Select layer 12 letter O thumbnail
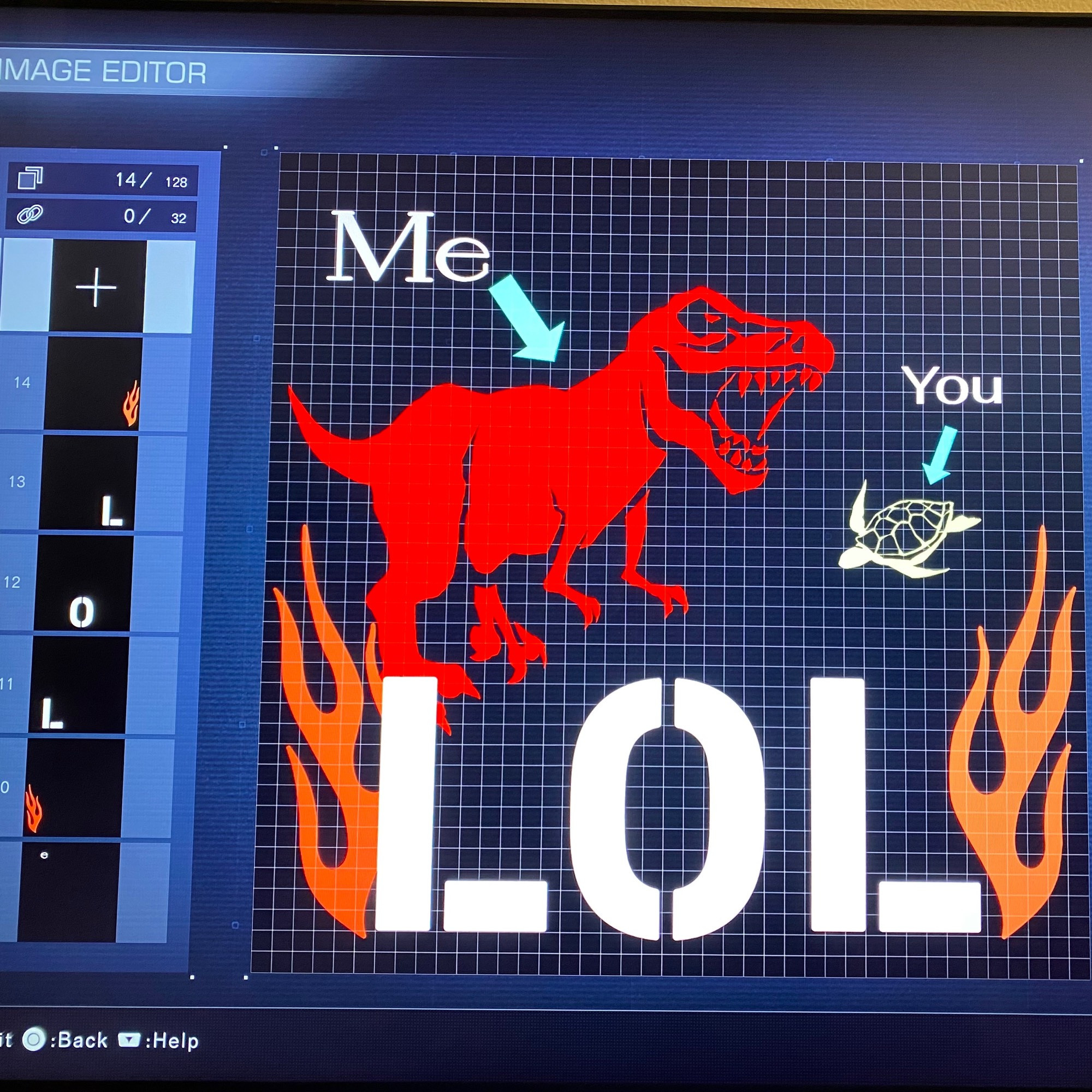This screenshot has height=1092, width=1092. [x=84, y=583]
